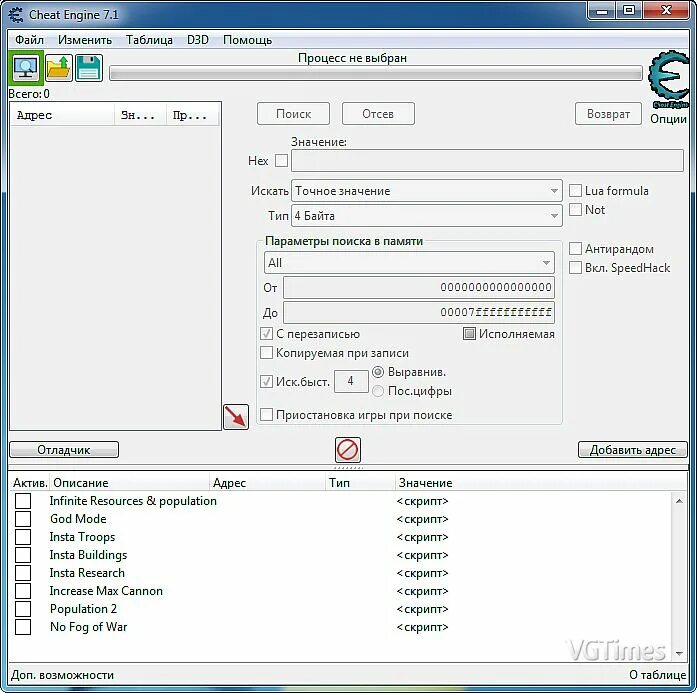Click the Пр... column header in results
Viewport: 697px width, 693px height.
pos(192,115)
